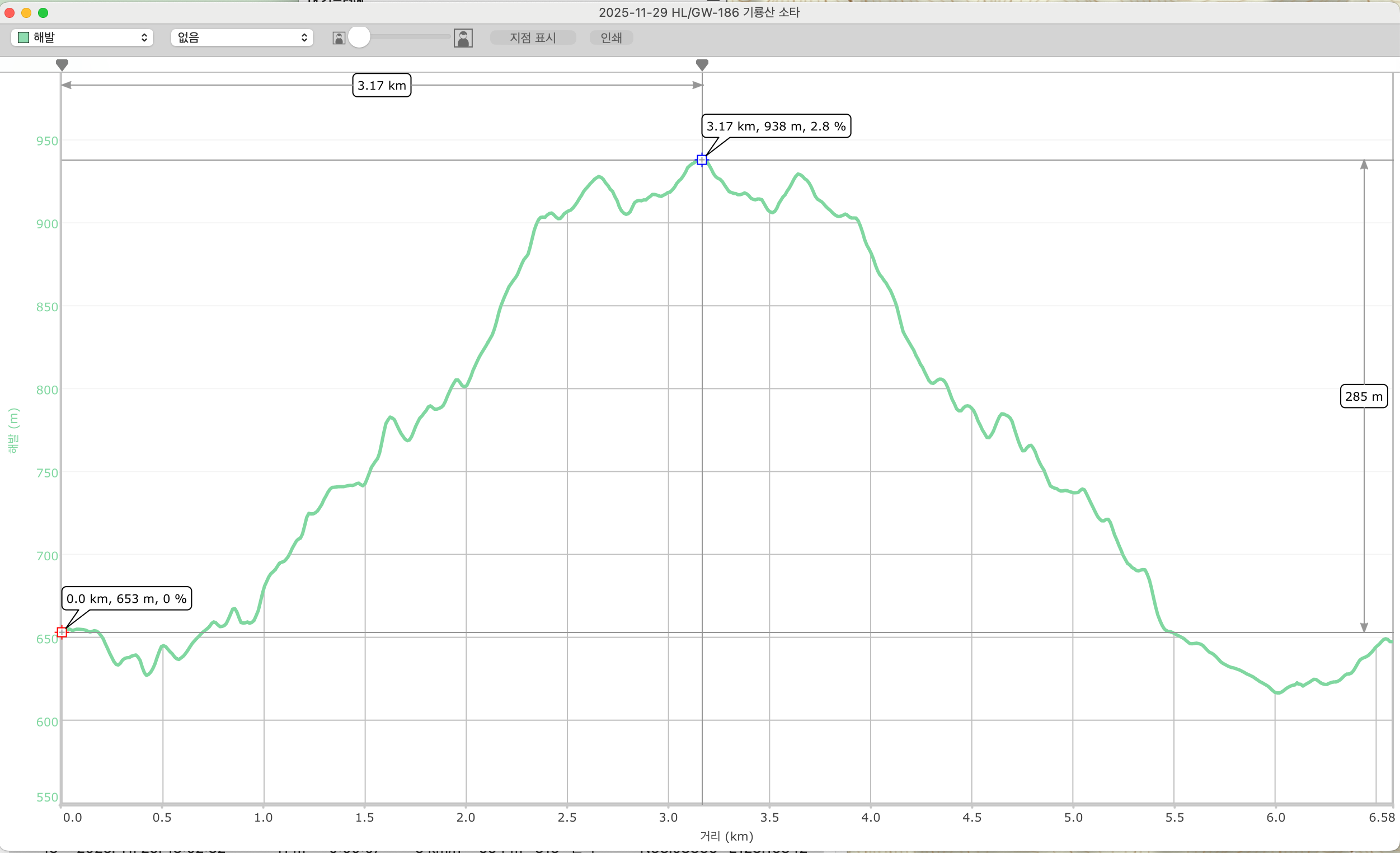Open the 해발 primary data dropdown
1400x853 pixels.
[82, 38]
